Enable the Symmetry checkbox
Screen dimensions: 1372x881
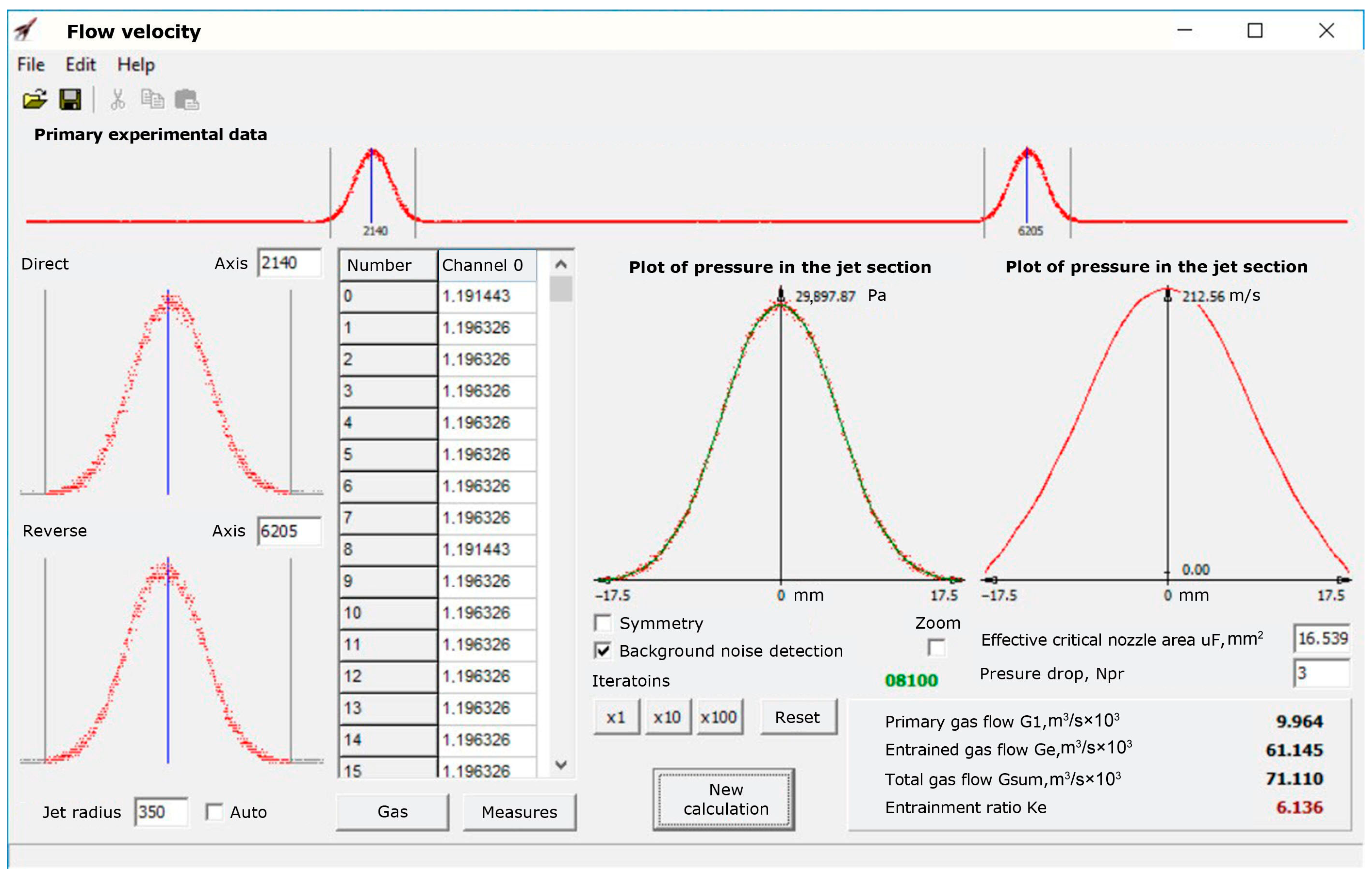(602, 623)
